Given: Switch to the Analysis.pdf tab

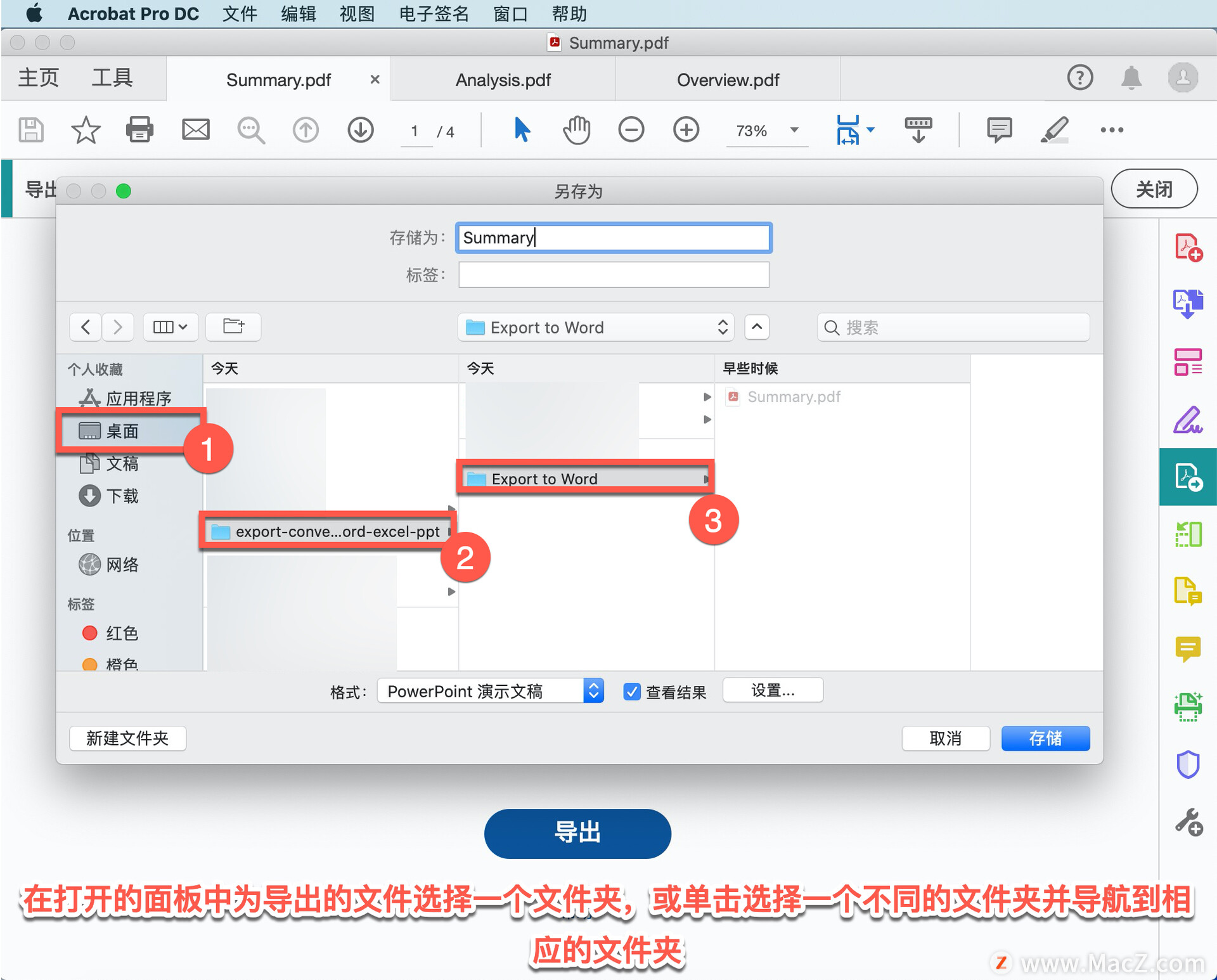Looking at the screenshot, I should tap(503, 80).
